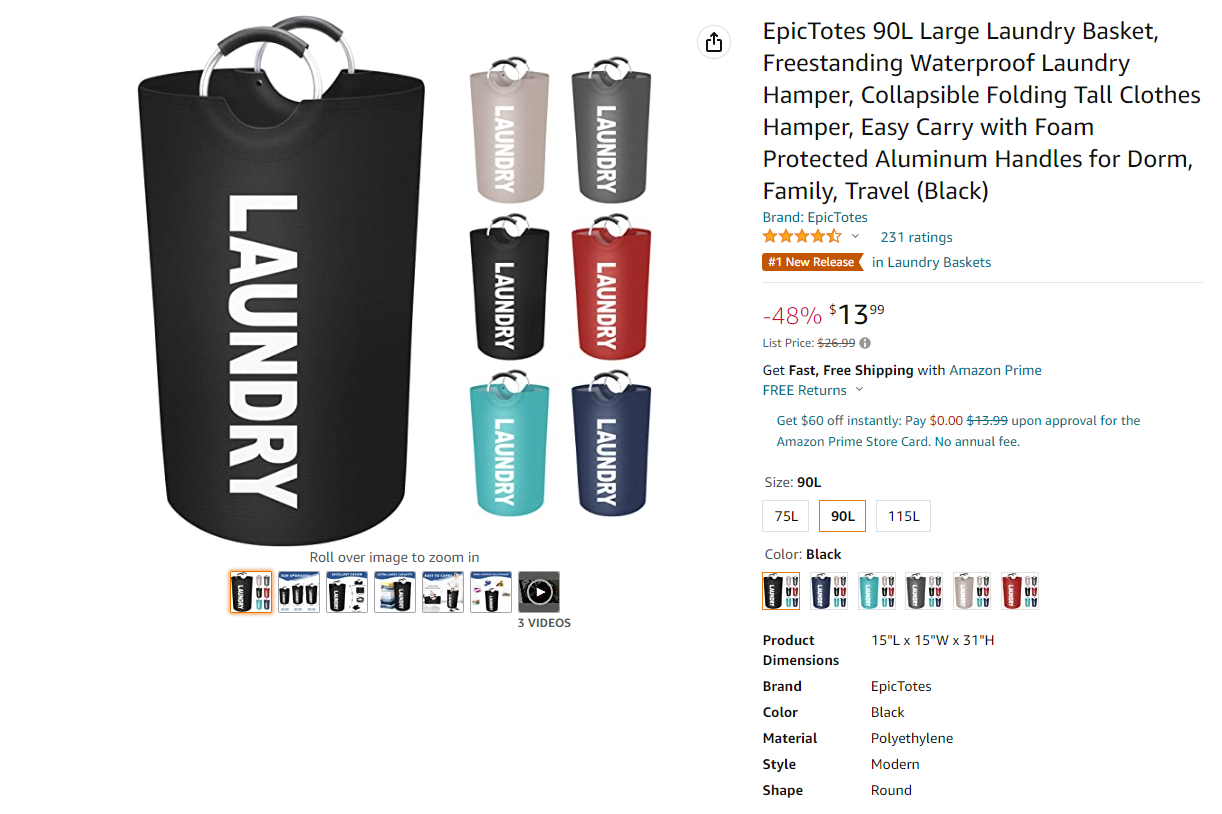The image size is (1222, 814).
Task: Select the 115L size option
Action: [x=903, y=516]
